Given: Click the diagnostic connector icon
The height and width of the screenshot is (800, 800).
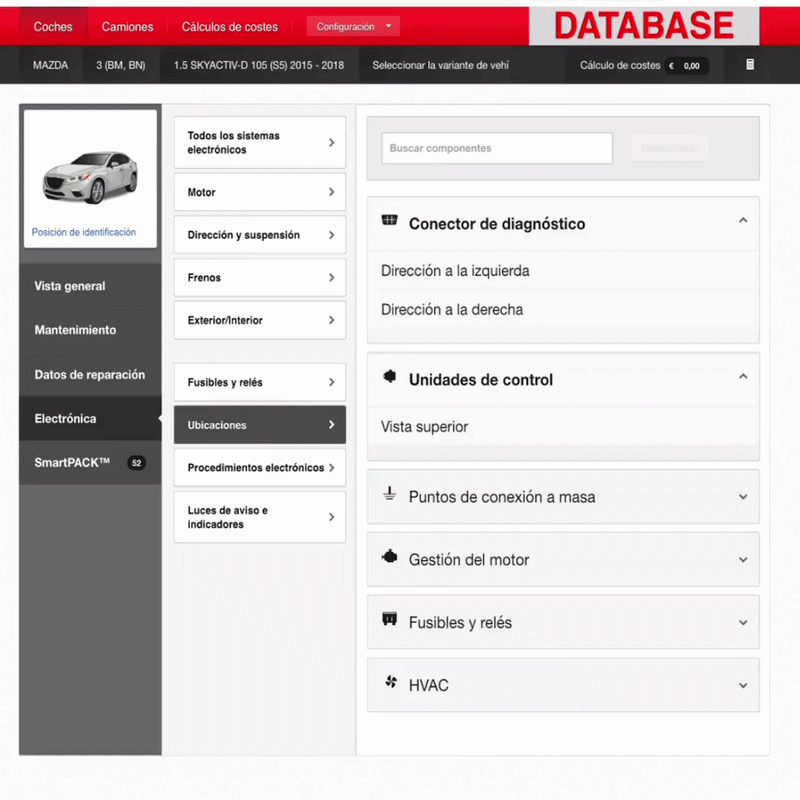Looking at the screenshot, I should coord(389,220).
